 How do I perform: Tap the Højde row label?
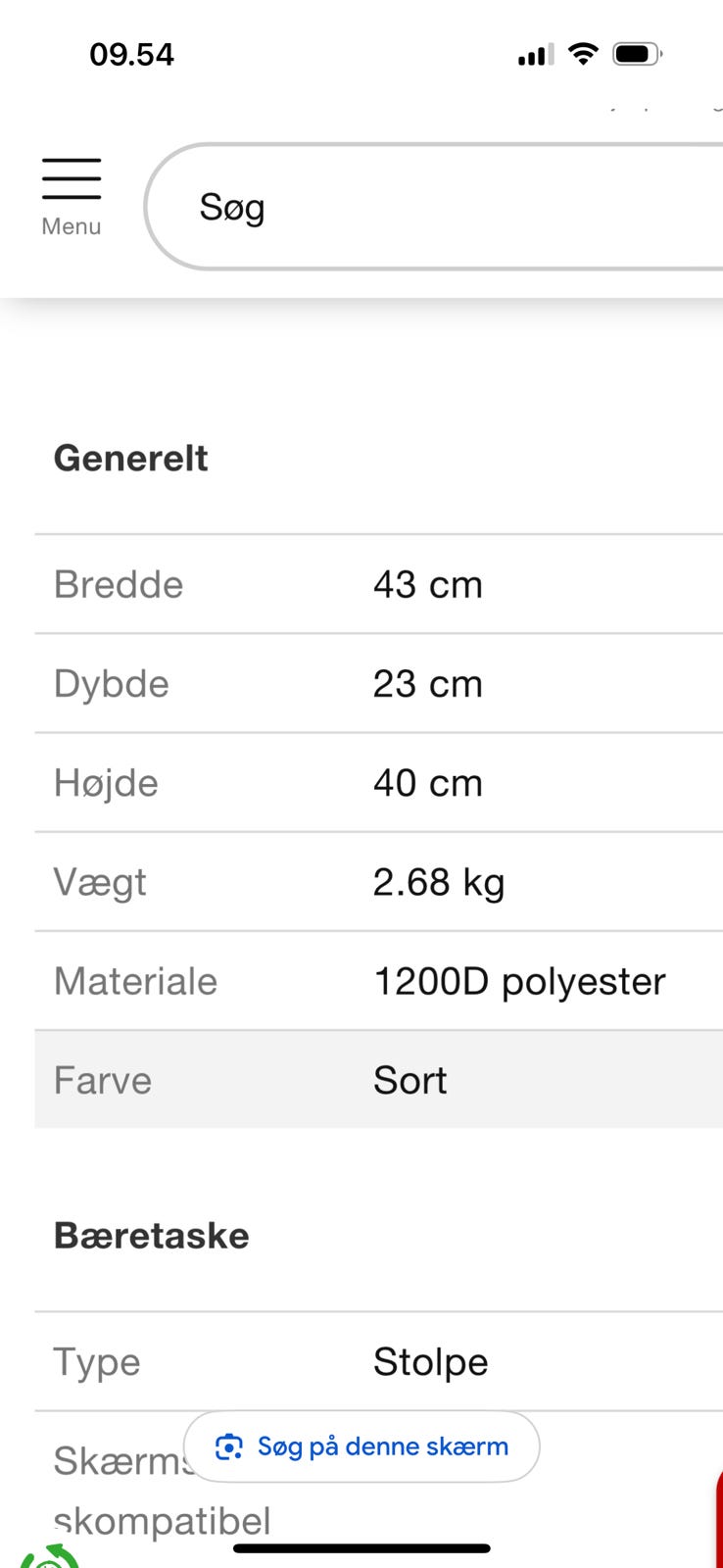point(106,783)
